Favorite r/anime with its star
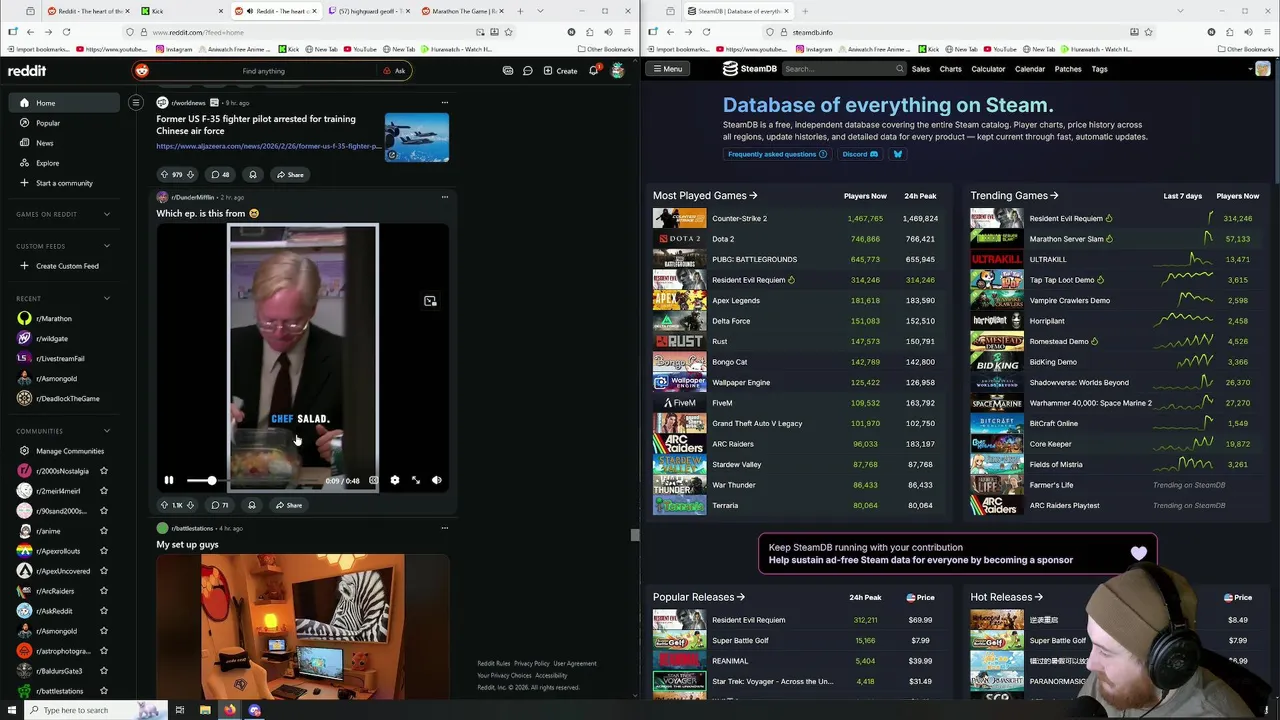This screenshot has height=720, width=1280. [x=103, y=531]
